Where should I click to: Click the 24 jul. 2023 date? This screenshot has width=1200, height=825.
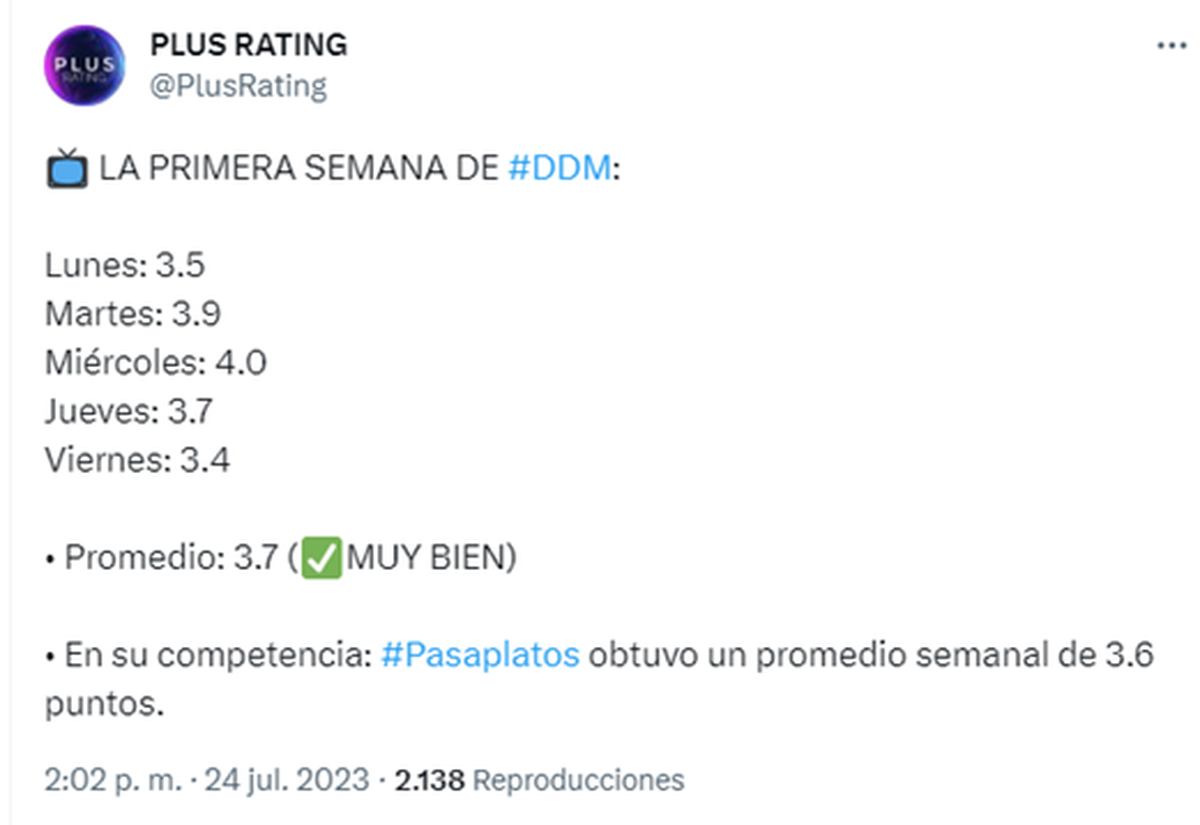[287, 779]
